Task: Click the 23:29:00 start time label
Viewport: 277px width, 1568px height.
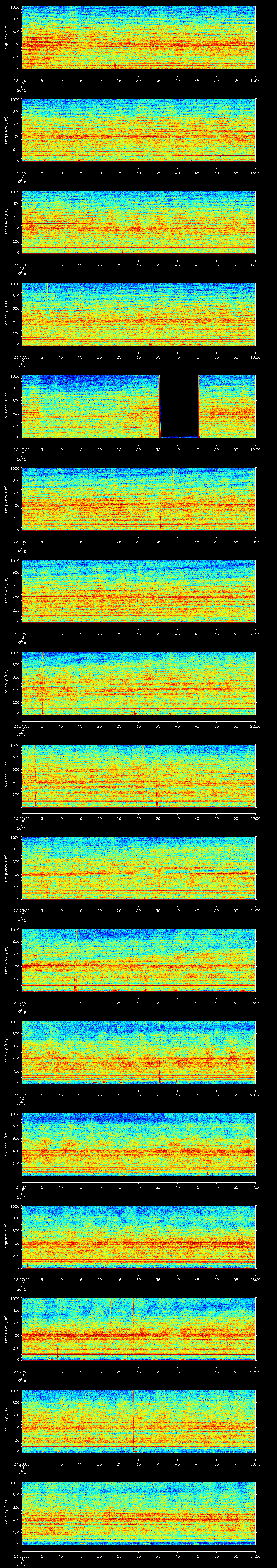Action: point(21,1464)
